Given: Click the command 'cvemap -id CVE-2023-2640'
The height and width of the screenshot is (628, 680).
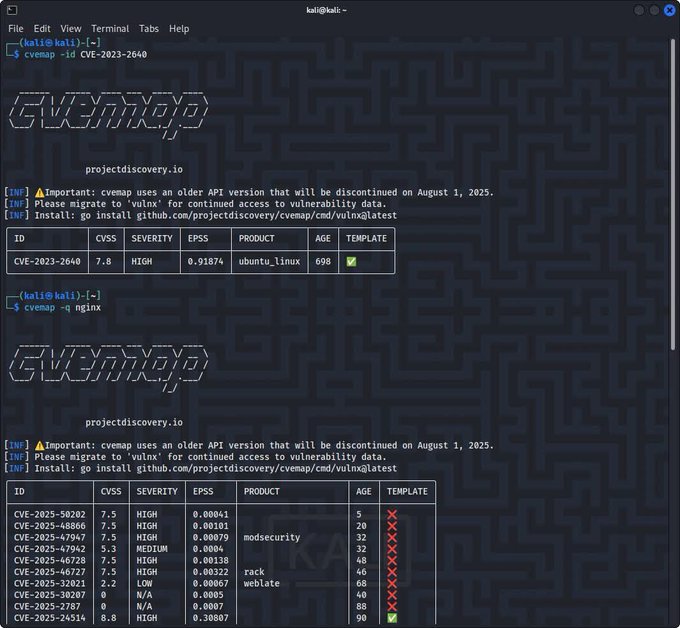Looking at the screenshot, I should click(x=85, y=55).
